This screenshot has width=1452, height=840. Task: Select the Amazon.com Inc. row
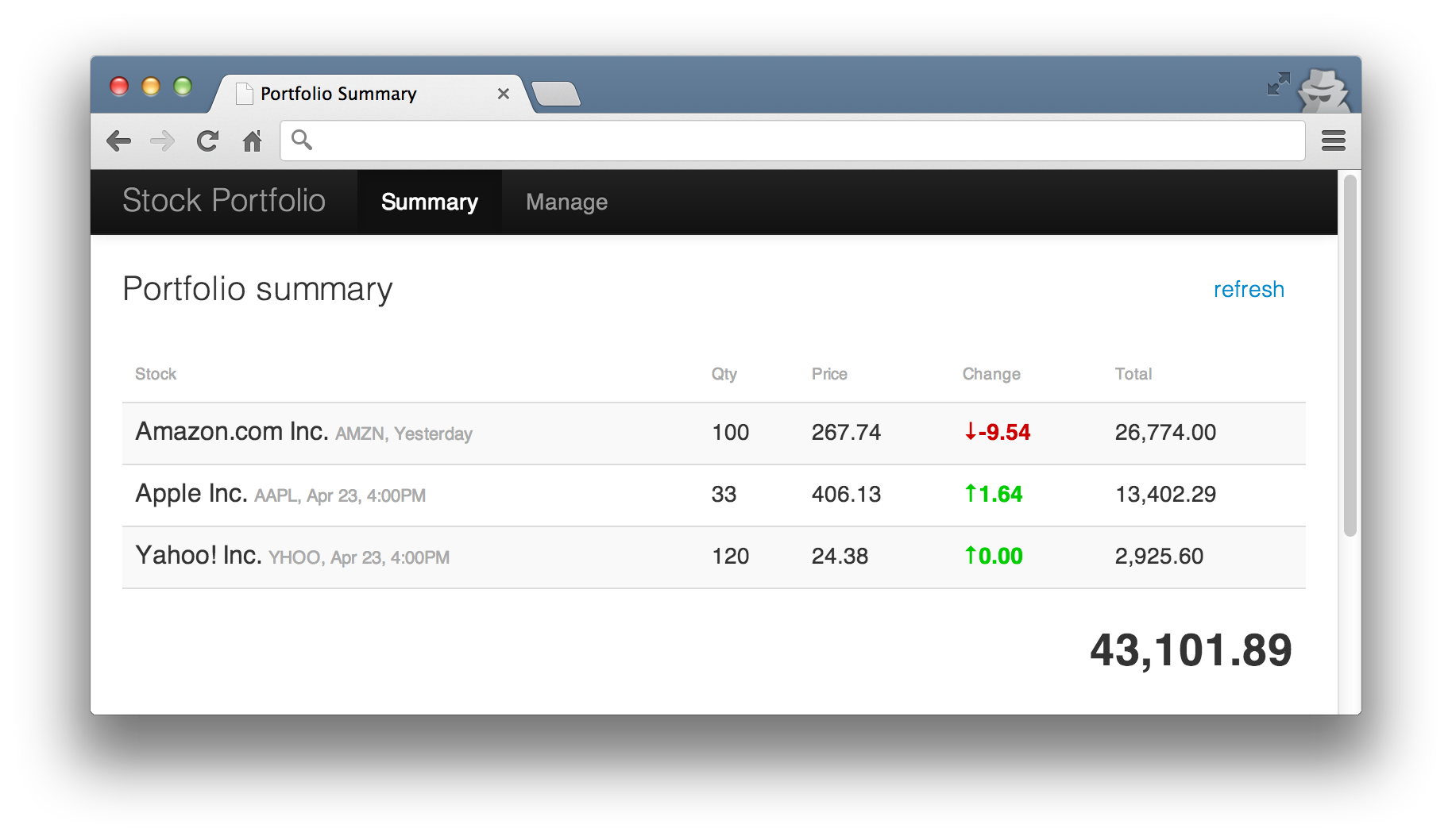point(713,433)
